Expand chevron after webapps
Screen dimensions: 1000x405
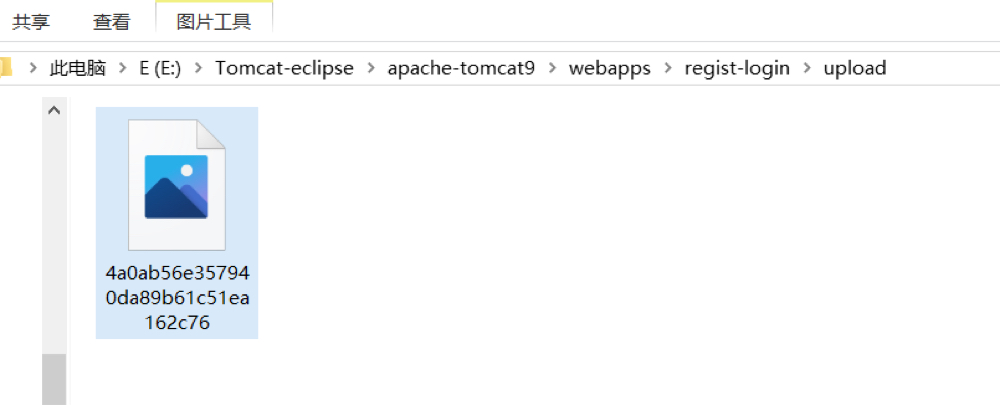(x=667, y=68)
